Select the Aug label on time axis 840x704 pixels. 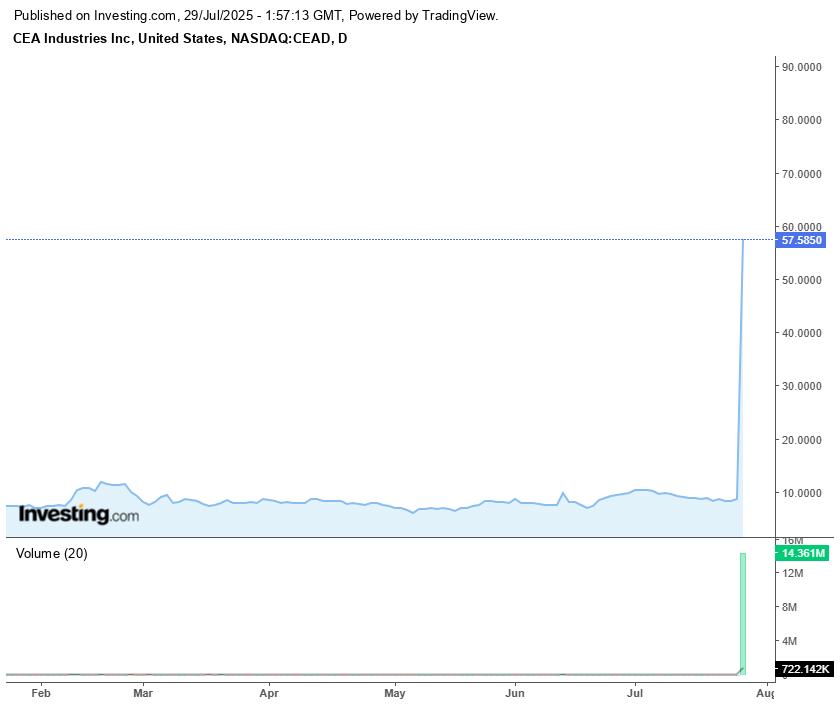click(764, 692)
